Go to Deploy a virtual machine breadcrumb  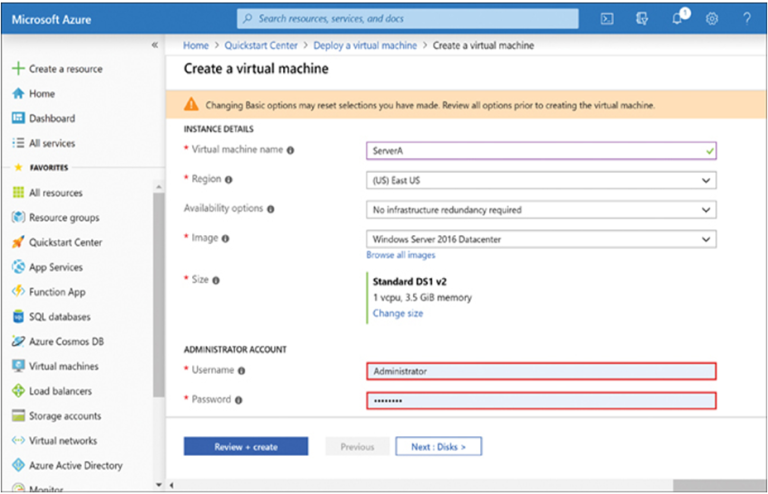coord(365,45)
